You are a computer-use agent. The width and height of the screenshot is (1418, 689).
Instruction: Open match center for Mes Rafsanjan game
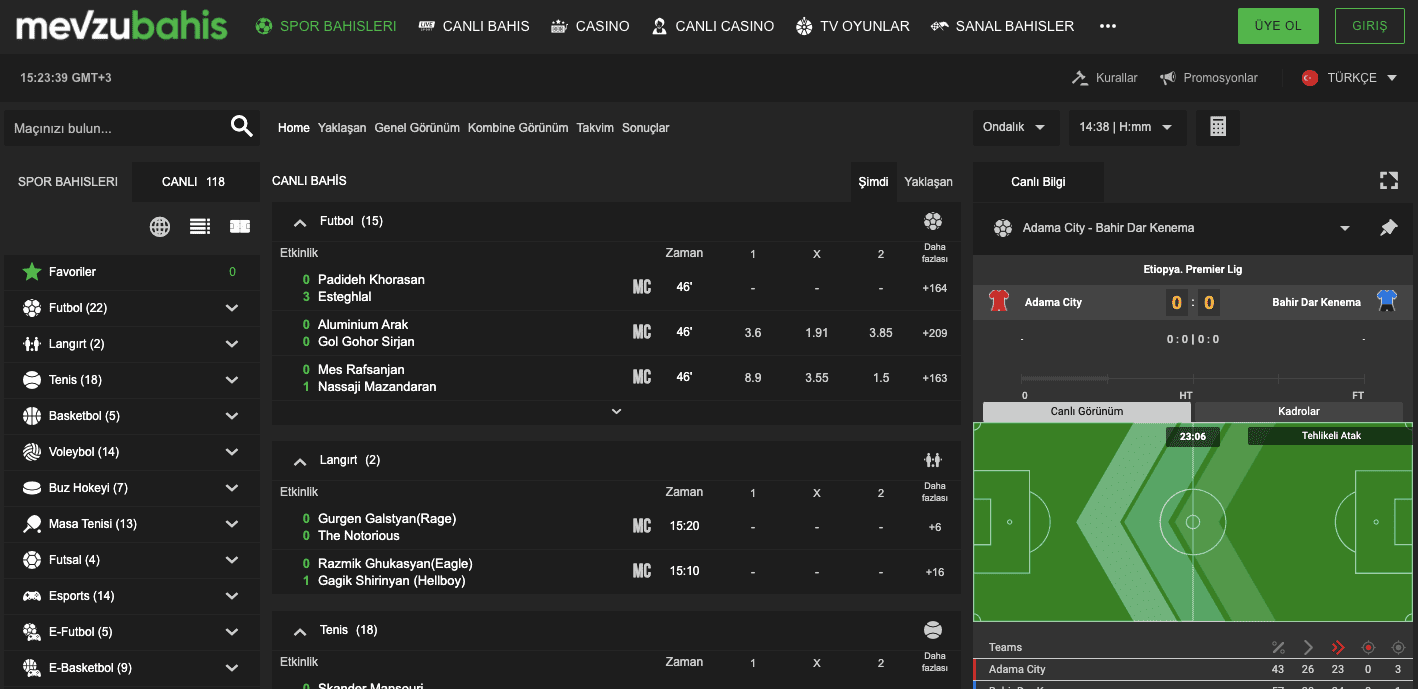642,378
